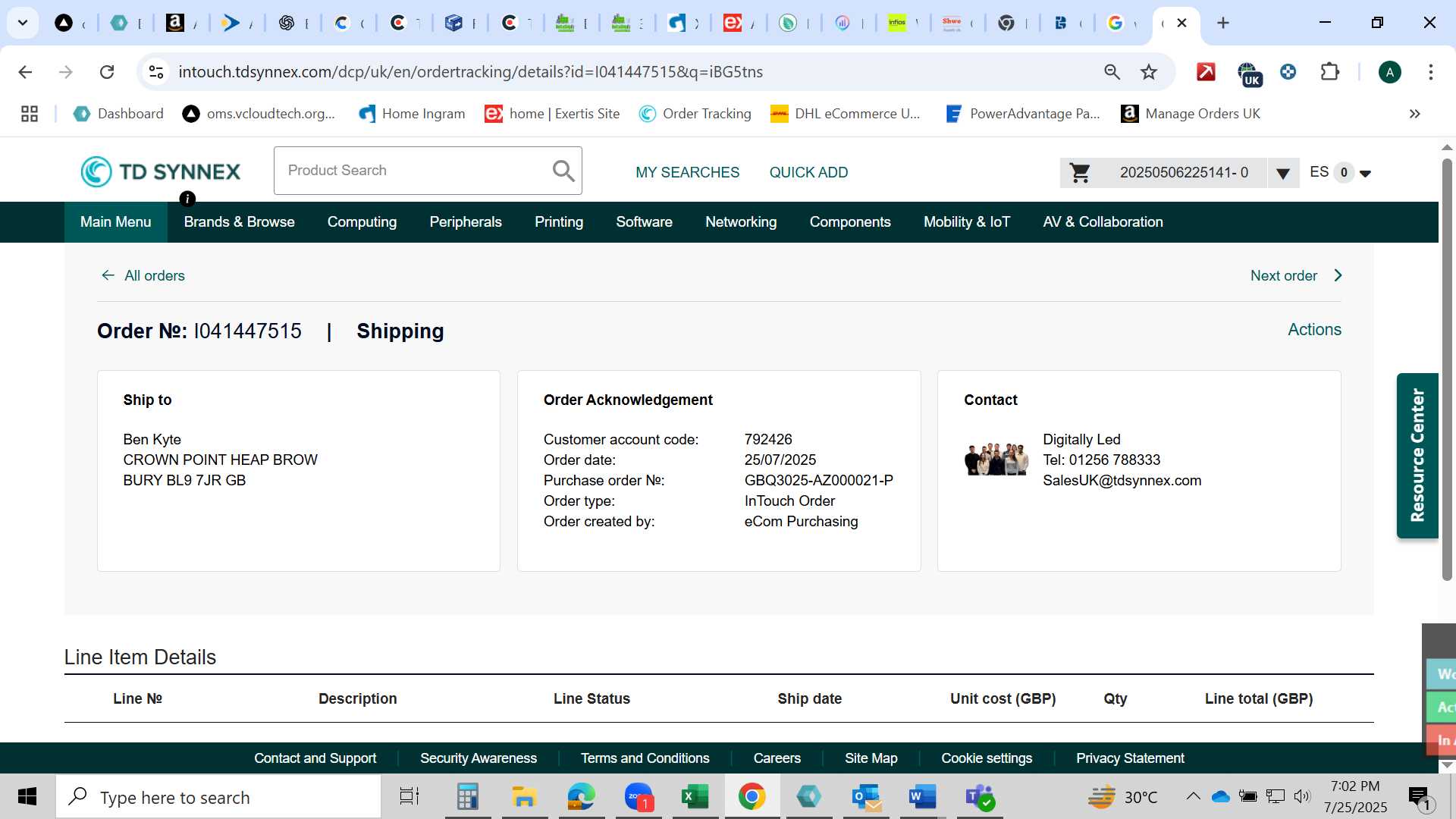Viewport: 1456px width, 819px height.
Task: Open Terms and Conditions footer link
Action: click(645, 758)
